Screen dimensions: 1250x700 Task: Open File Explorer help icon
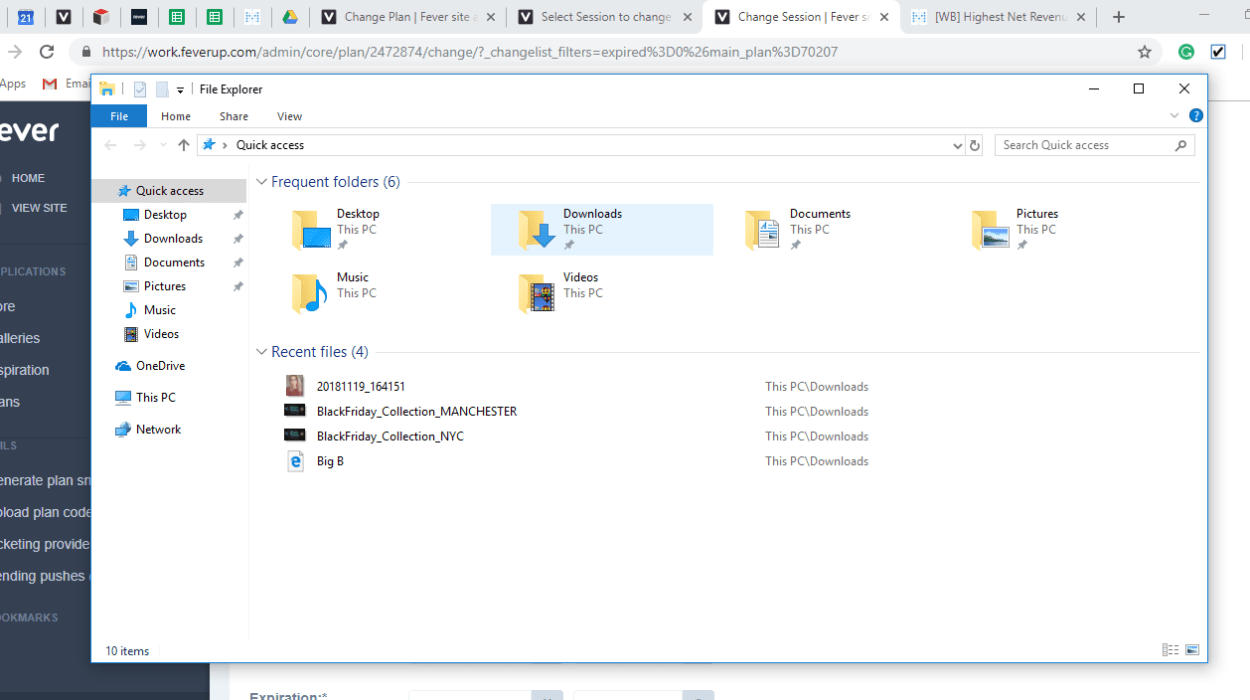1195,116
